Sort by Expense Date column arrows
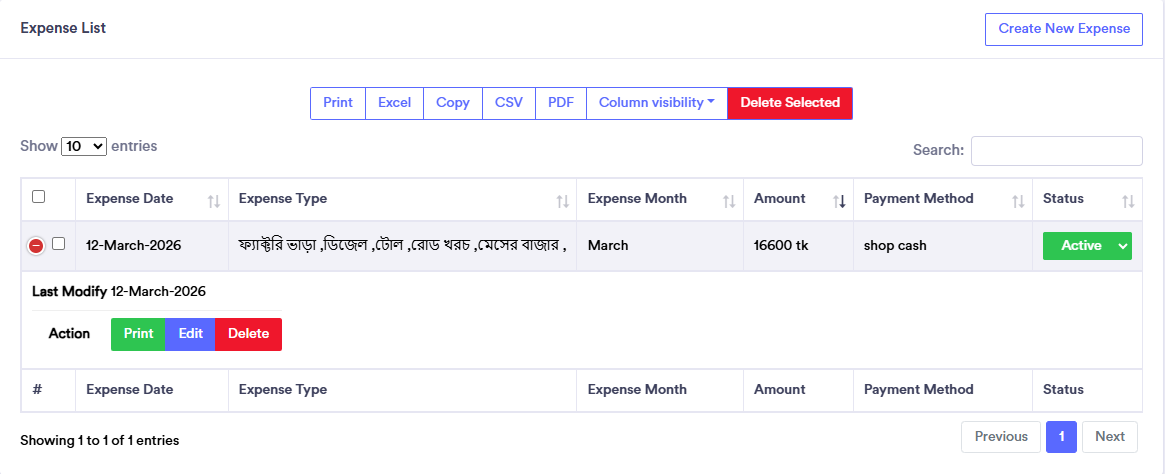Viewport: 1165px width, 474px height. pyautogui.click(x=213, y=201)
